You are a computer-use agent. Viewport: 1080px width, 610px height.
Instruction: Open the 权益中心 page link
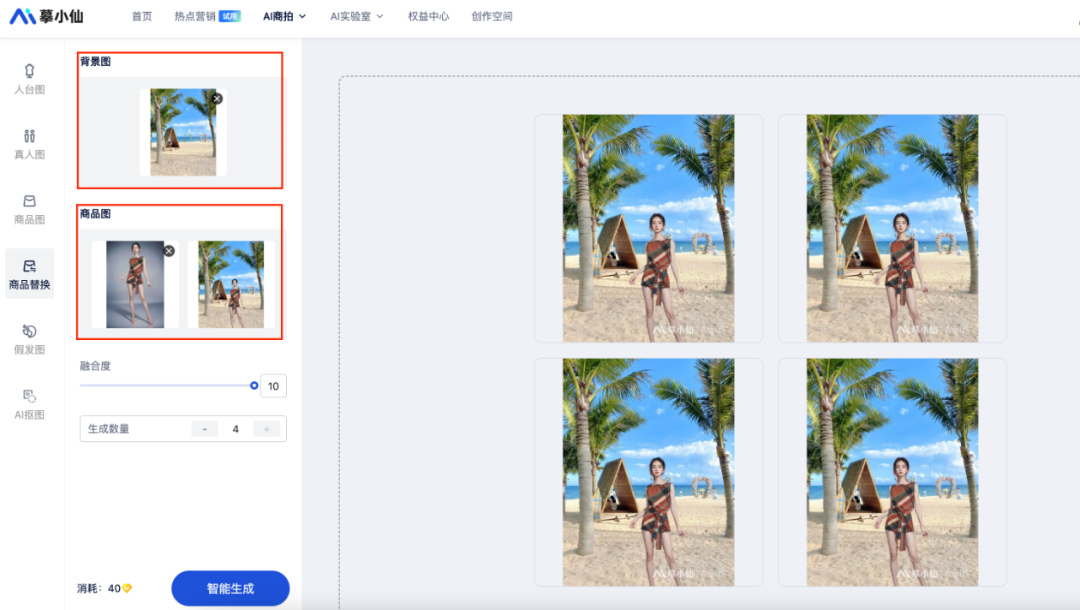[427, 16]
